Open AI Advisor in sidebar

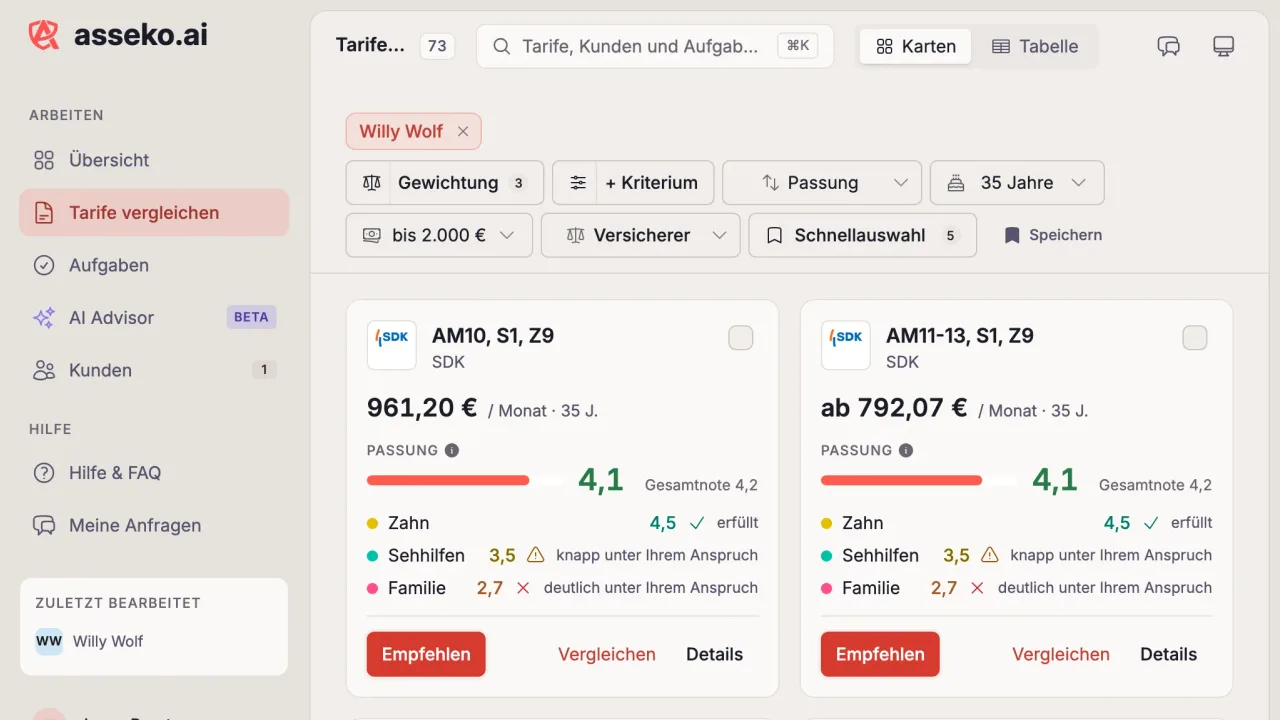point(154,318)
